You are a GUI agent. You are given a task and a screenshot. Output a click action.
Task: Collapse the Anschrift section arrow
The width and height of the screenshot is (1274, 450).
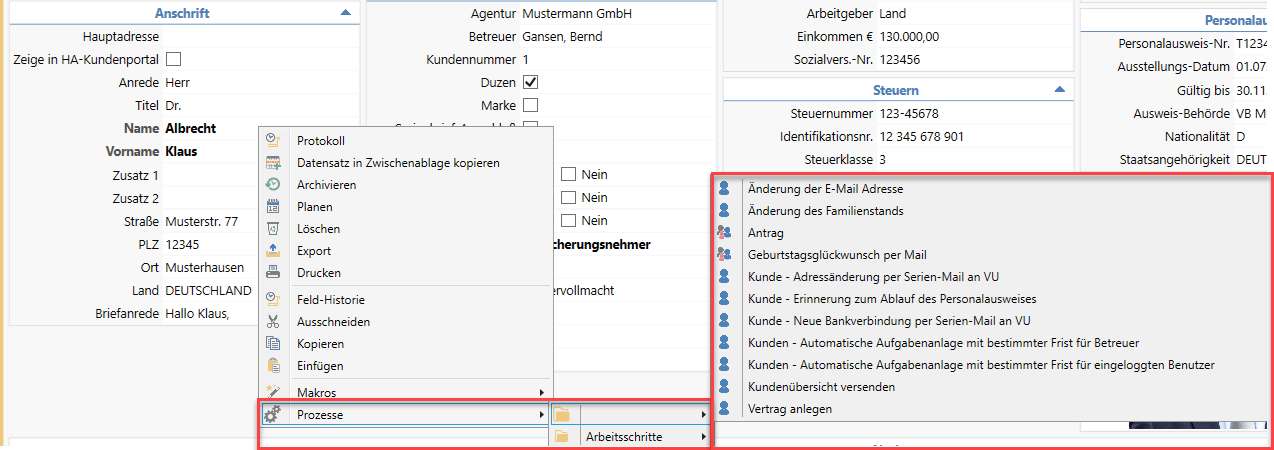[x=346, y=13]
